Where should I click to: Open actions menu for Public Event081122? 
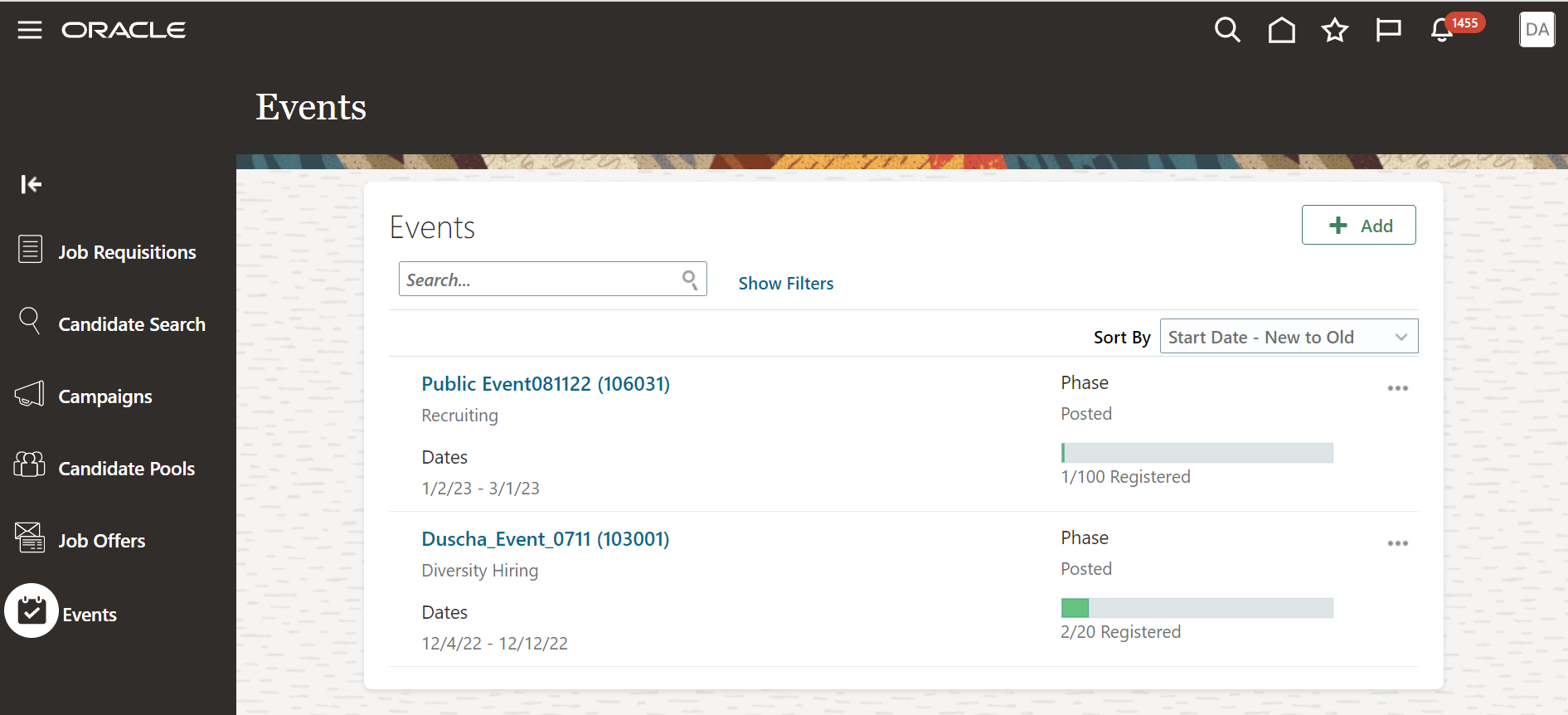coord(1398,388)
